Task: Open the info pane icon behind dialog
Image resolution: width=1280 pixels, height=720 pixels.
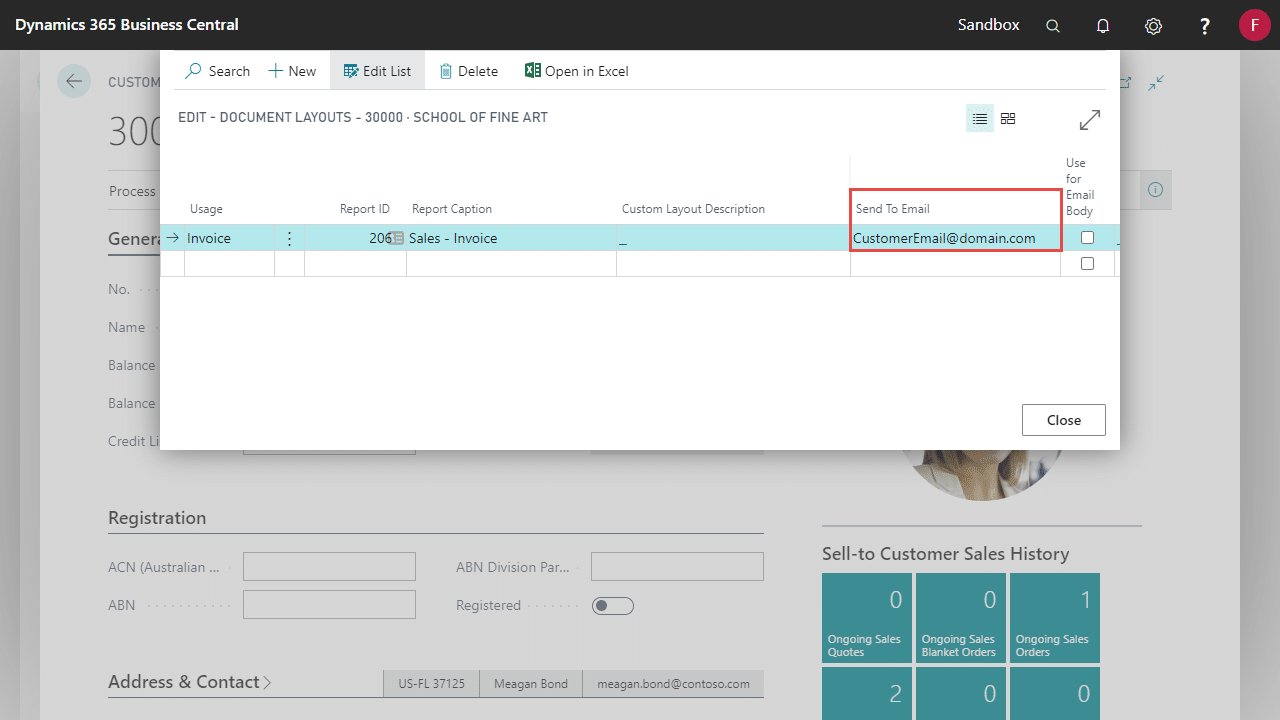Action: 1156,189
